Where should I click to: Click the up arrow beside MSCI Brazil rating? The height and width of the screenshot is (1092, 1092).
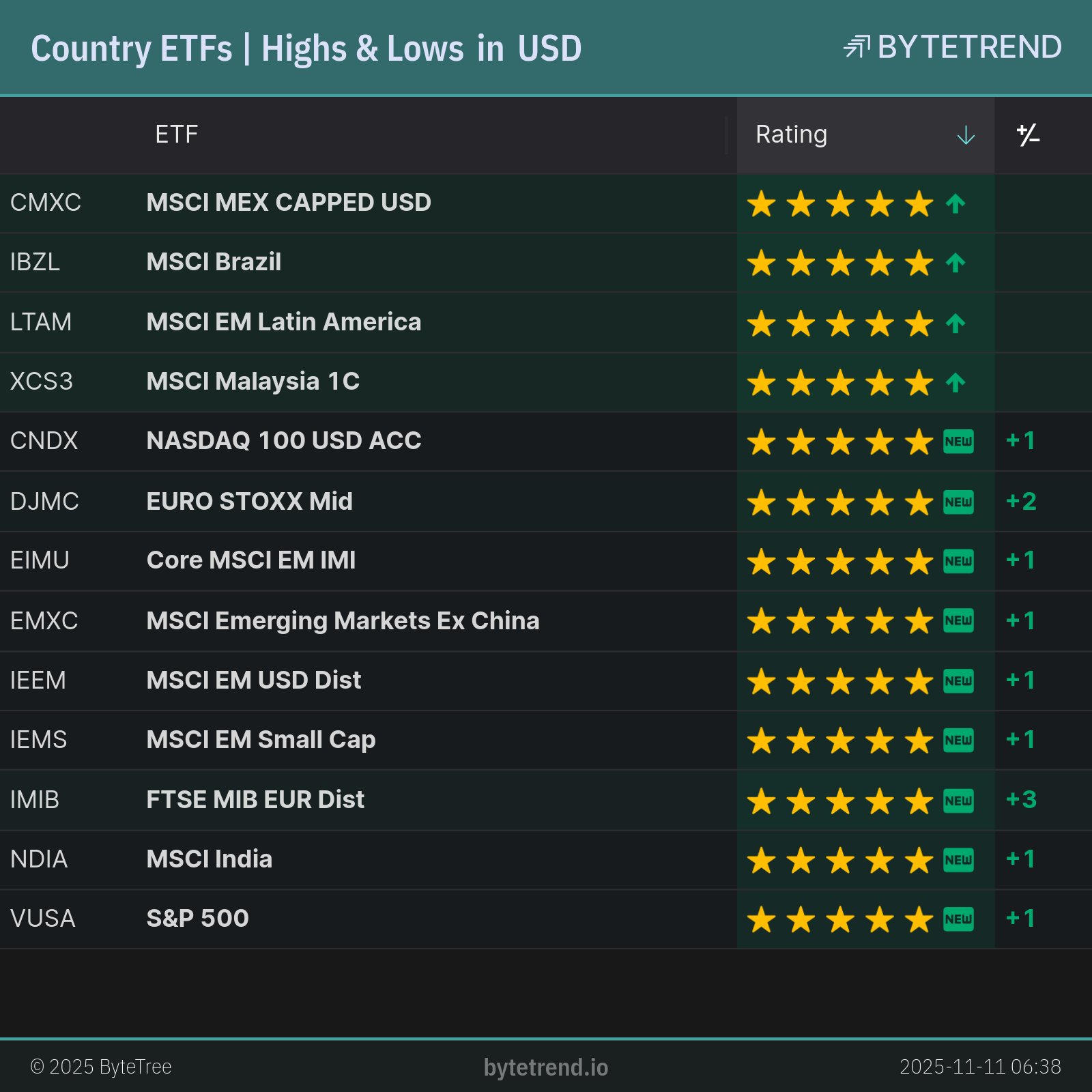coord(955,263)
